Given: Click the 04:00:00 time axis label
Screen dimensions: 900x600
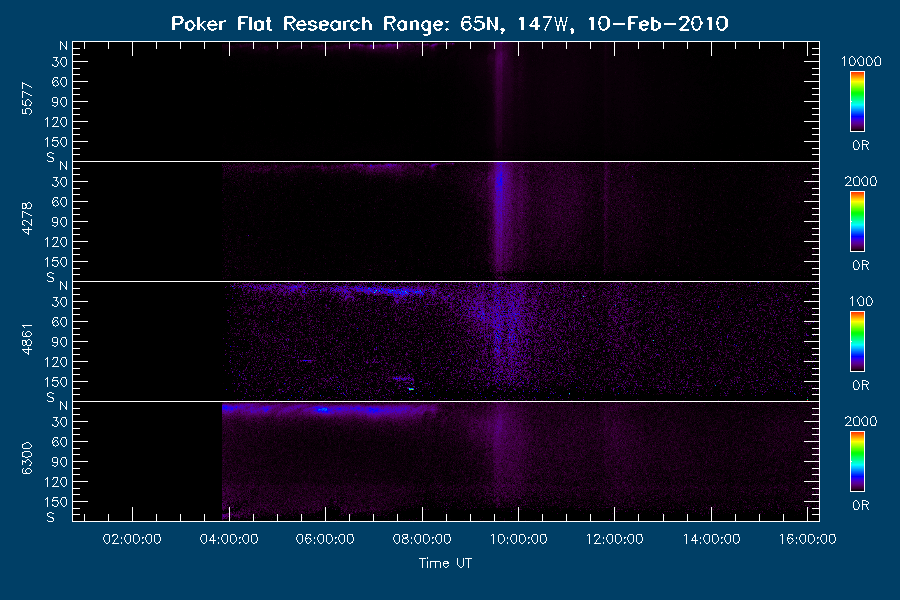Looking at the screenshot, I should (x=228, y=539).
